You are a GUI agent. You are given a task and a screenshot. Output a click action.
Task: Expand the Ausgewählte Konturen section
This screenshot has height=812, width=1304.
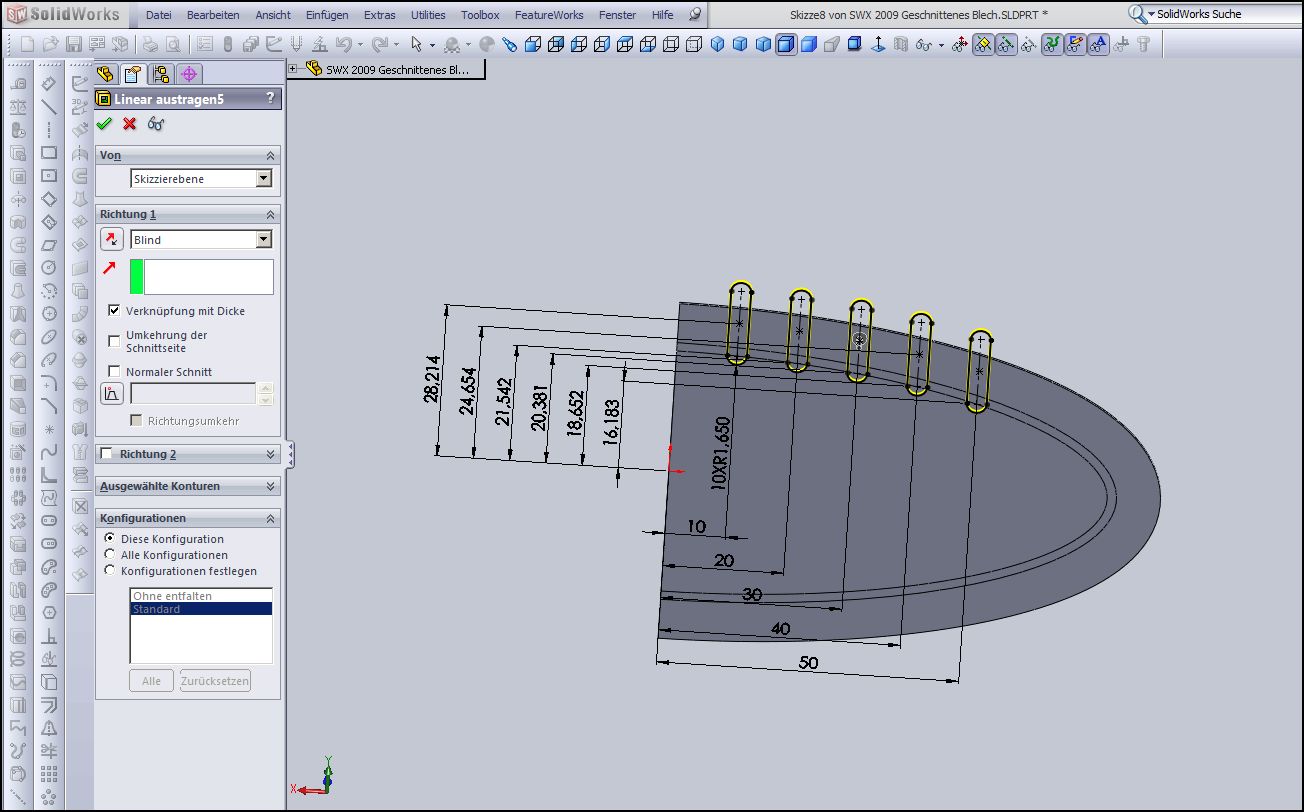click(270, 486)
